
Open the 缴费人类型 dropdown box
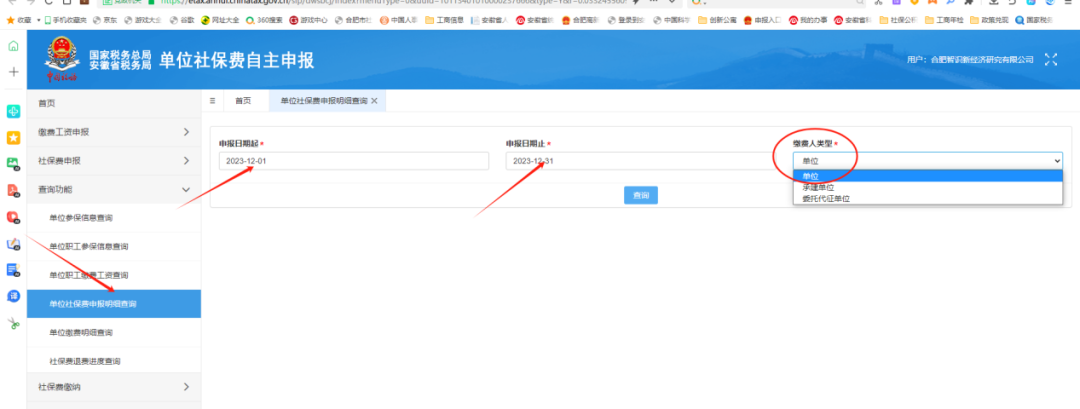point(928,161)
